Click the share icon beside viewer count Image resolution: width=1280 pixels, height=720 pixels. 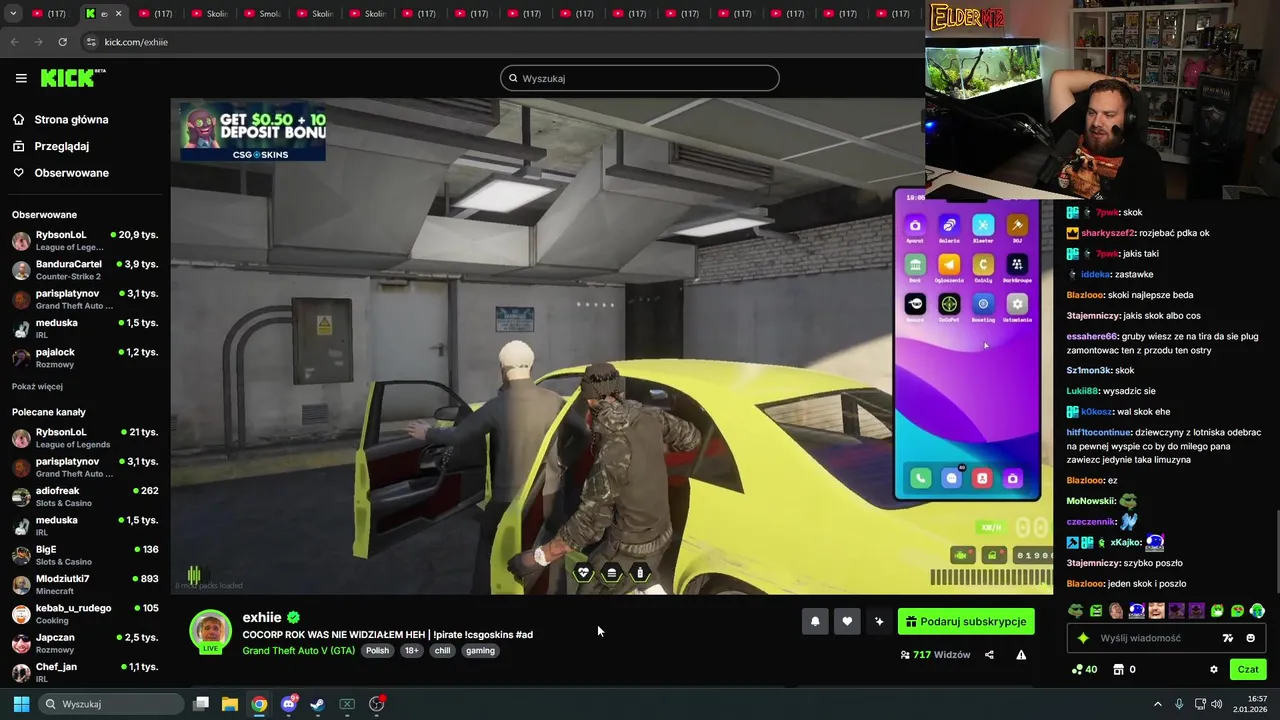tap(989, 655)
